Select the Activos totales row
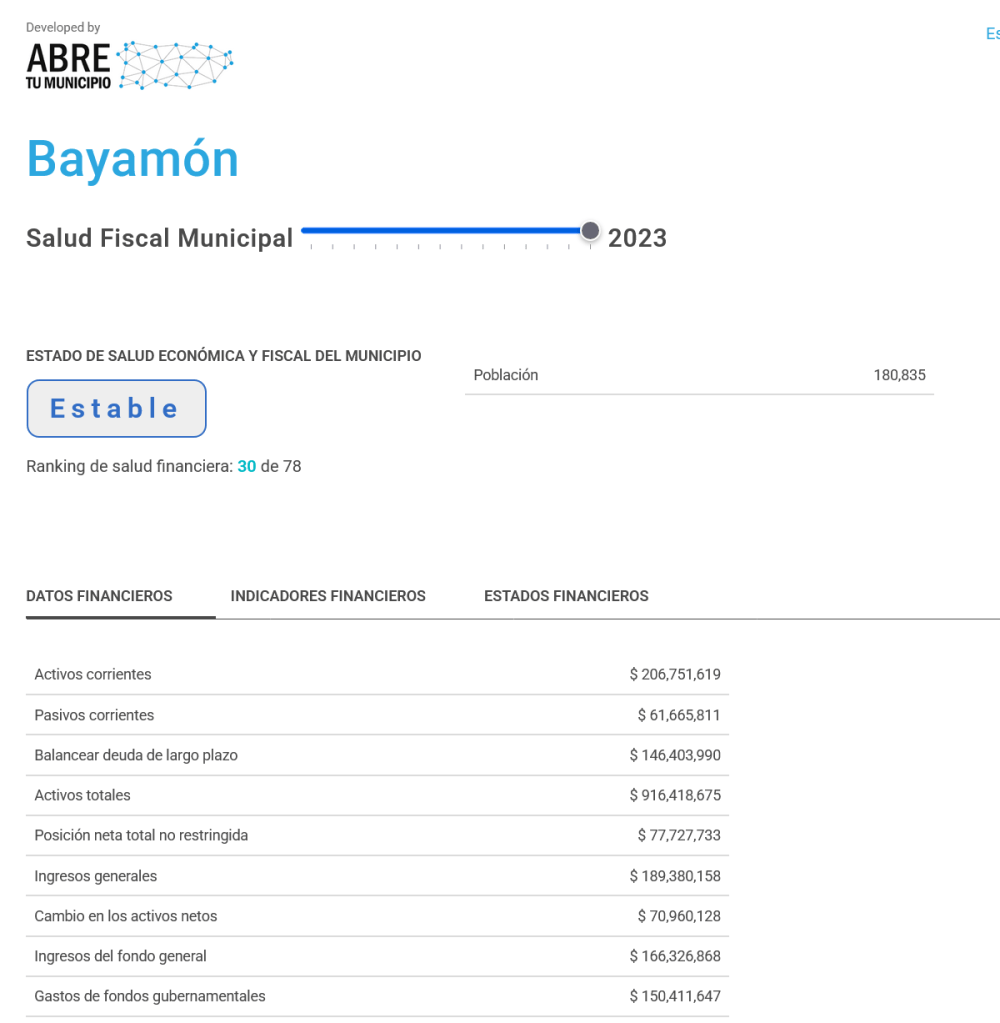This screenshot has width=1000, height=1023. pos(377,795)
